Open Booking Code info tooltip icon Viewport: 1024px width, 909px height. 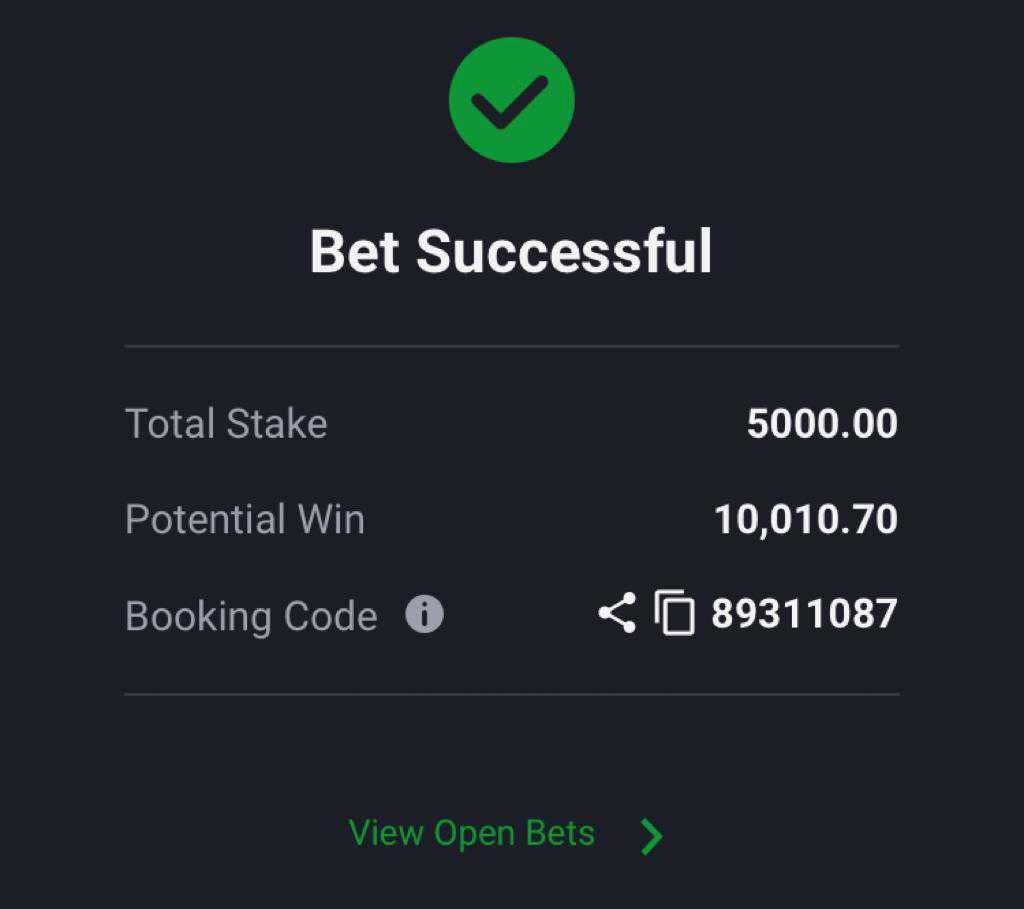click(x=424, y=614)
